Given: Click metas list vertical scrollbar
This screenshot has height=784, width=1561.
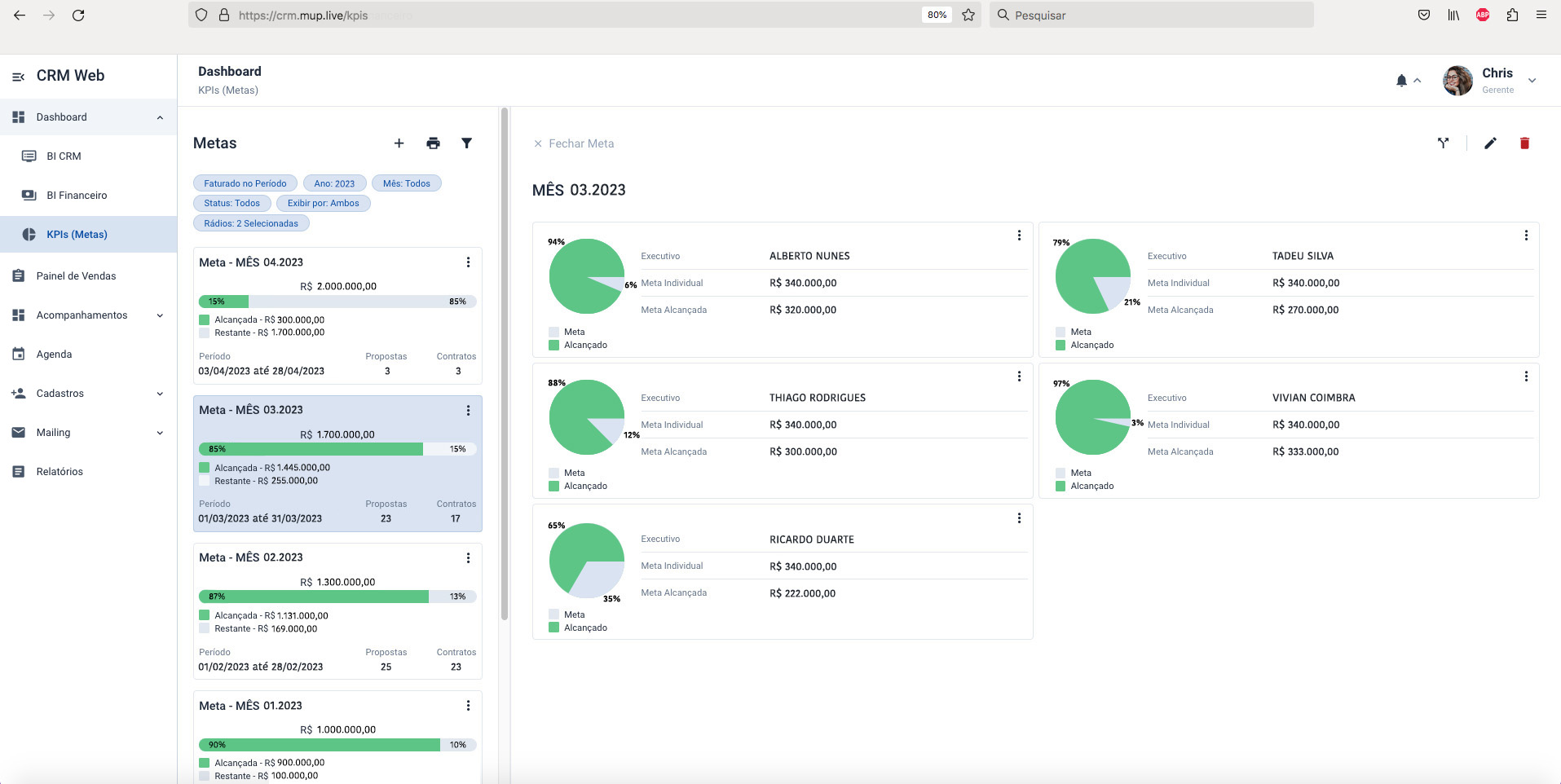Looking at the screenshot, I should point(505,363).
